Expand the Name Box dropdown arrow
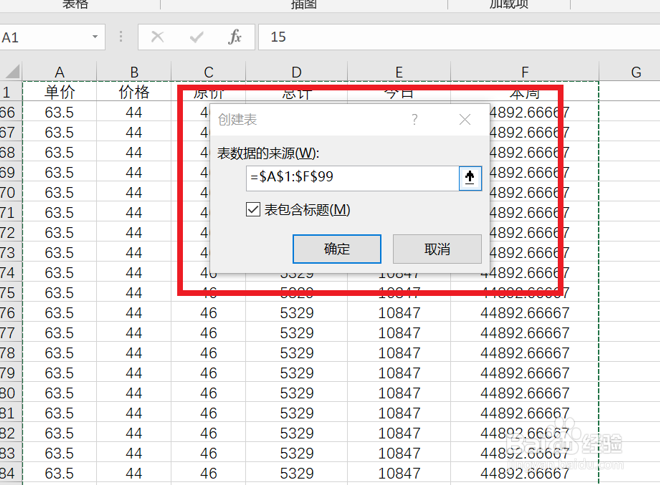Screen dimensions: 660x487 (x=95, y=37)
